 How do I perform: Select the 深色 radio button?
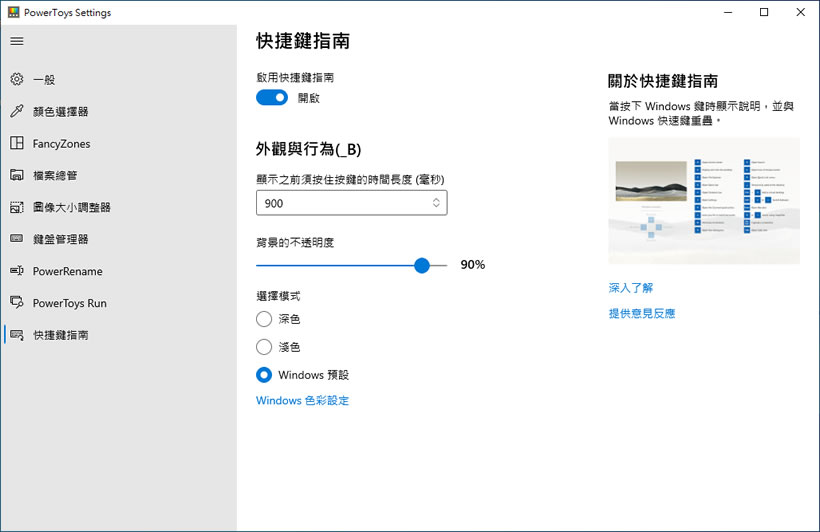pyautogui.click(x=264, y=319)
